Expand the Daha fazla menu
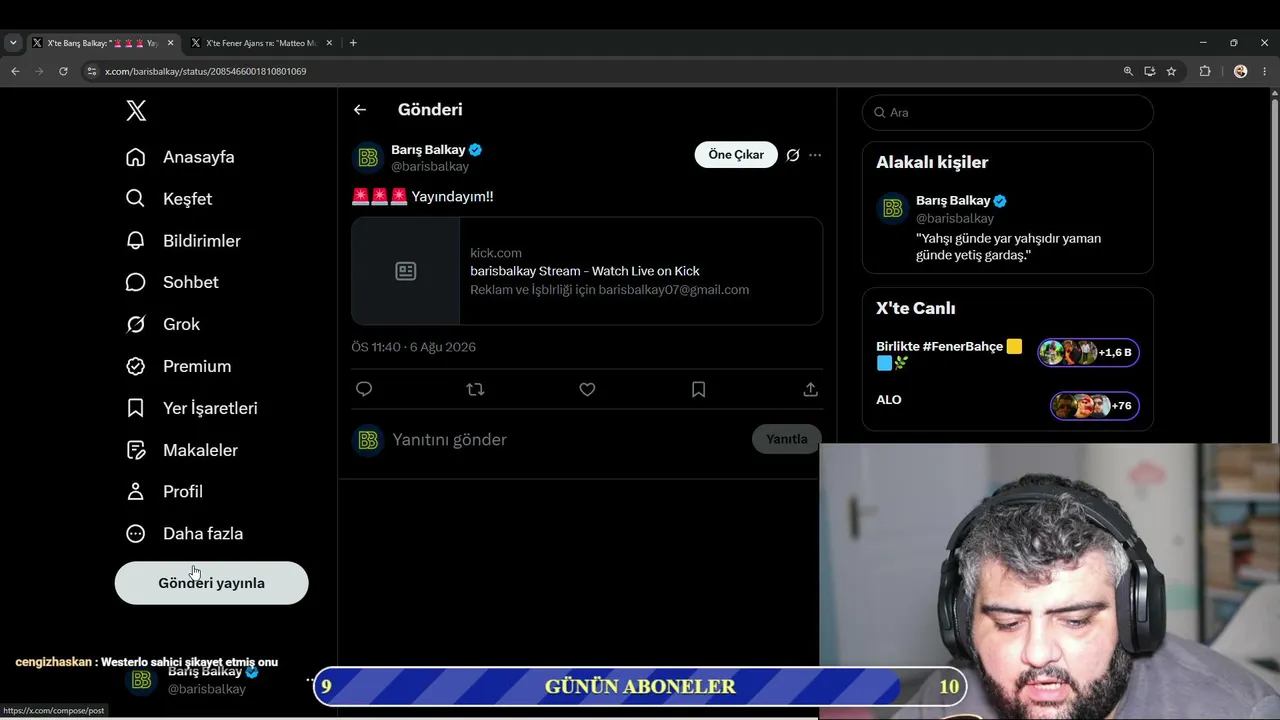Screen dimensions: 1280x720 pos(185,534)
